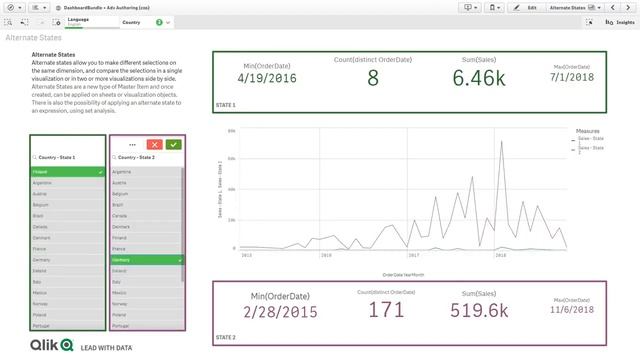The width and height of the screenshot is (640, 360).
Task: Click the green Country selection count badge
Action: (159, 22)
